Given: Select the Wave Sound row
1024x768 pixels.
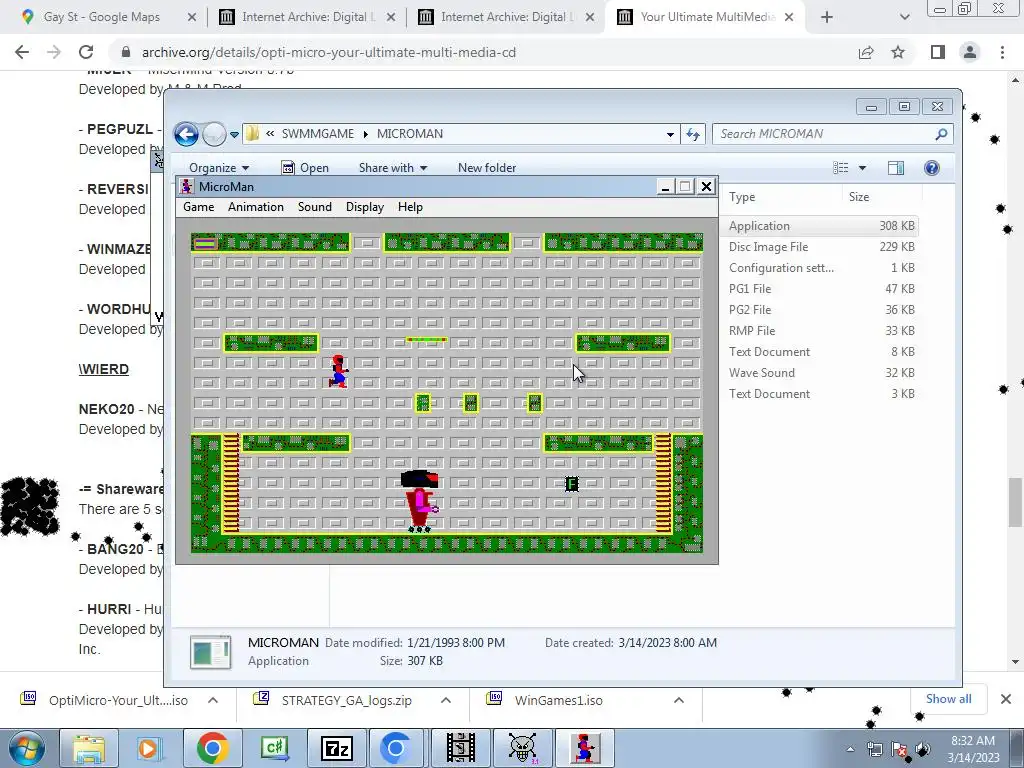Looking at the screenshot, I should [821, 373].
